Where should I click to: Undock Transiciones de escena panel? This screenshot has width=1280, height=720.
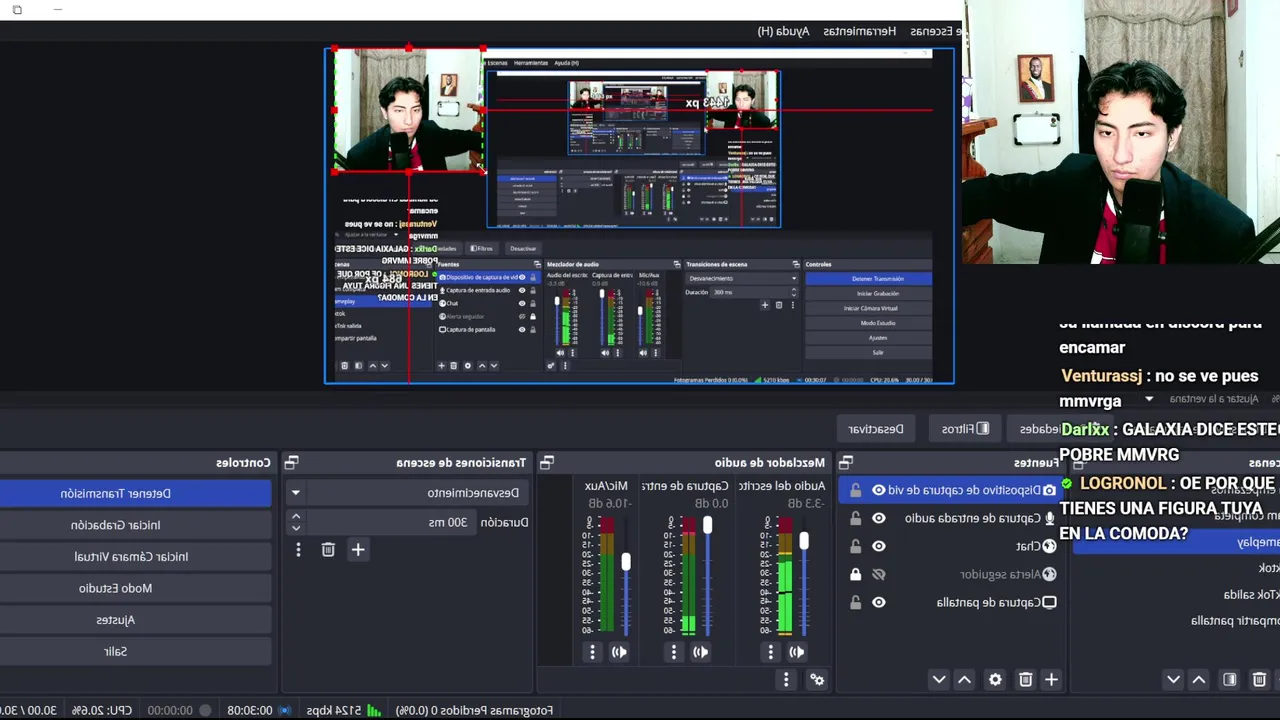pyautogui.click(x=291, y=462)
